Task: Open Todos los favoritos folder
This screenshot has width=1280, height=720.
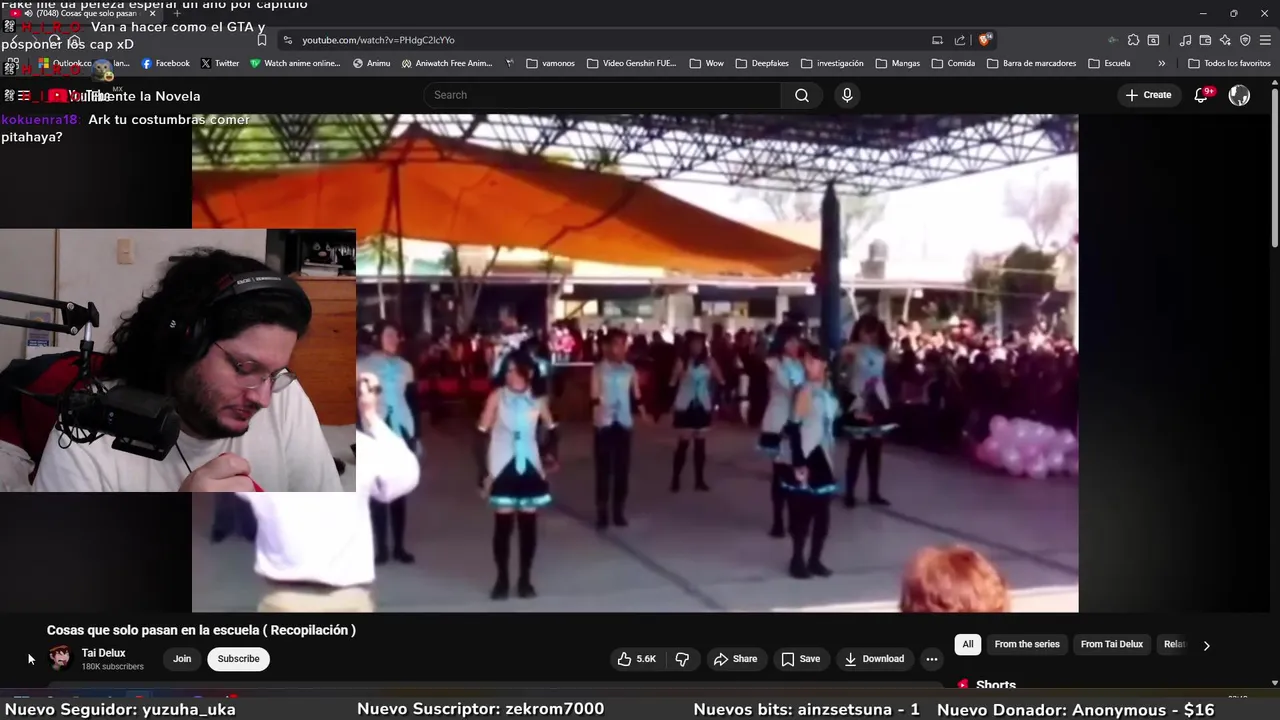Action: pos(1229,63)
